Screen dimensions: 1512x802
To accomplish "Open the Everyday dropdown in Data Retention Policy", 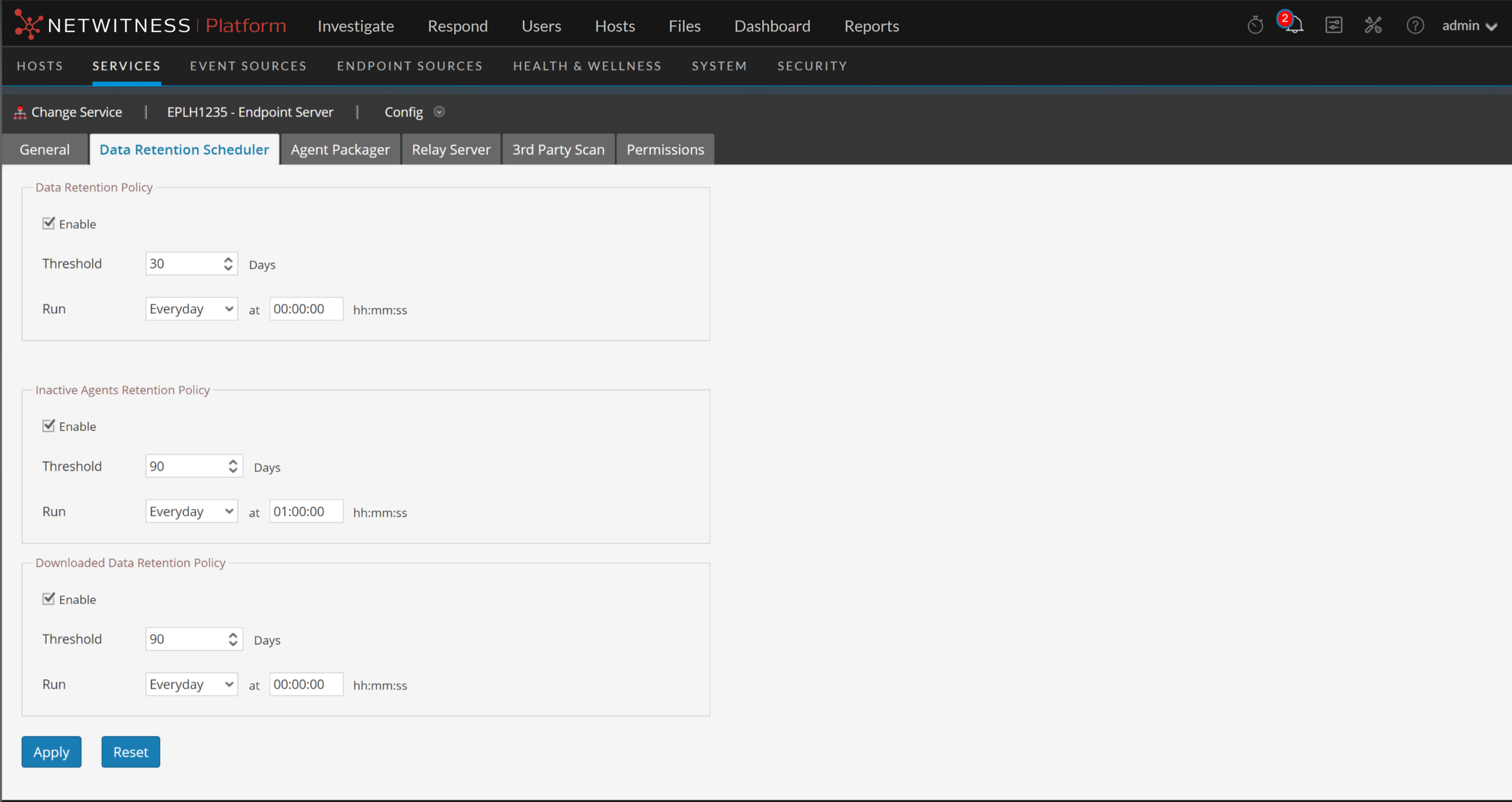I will point(191,308).
